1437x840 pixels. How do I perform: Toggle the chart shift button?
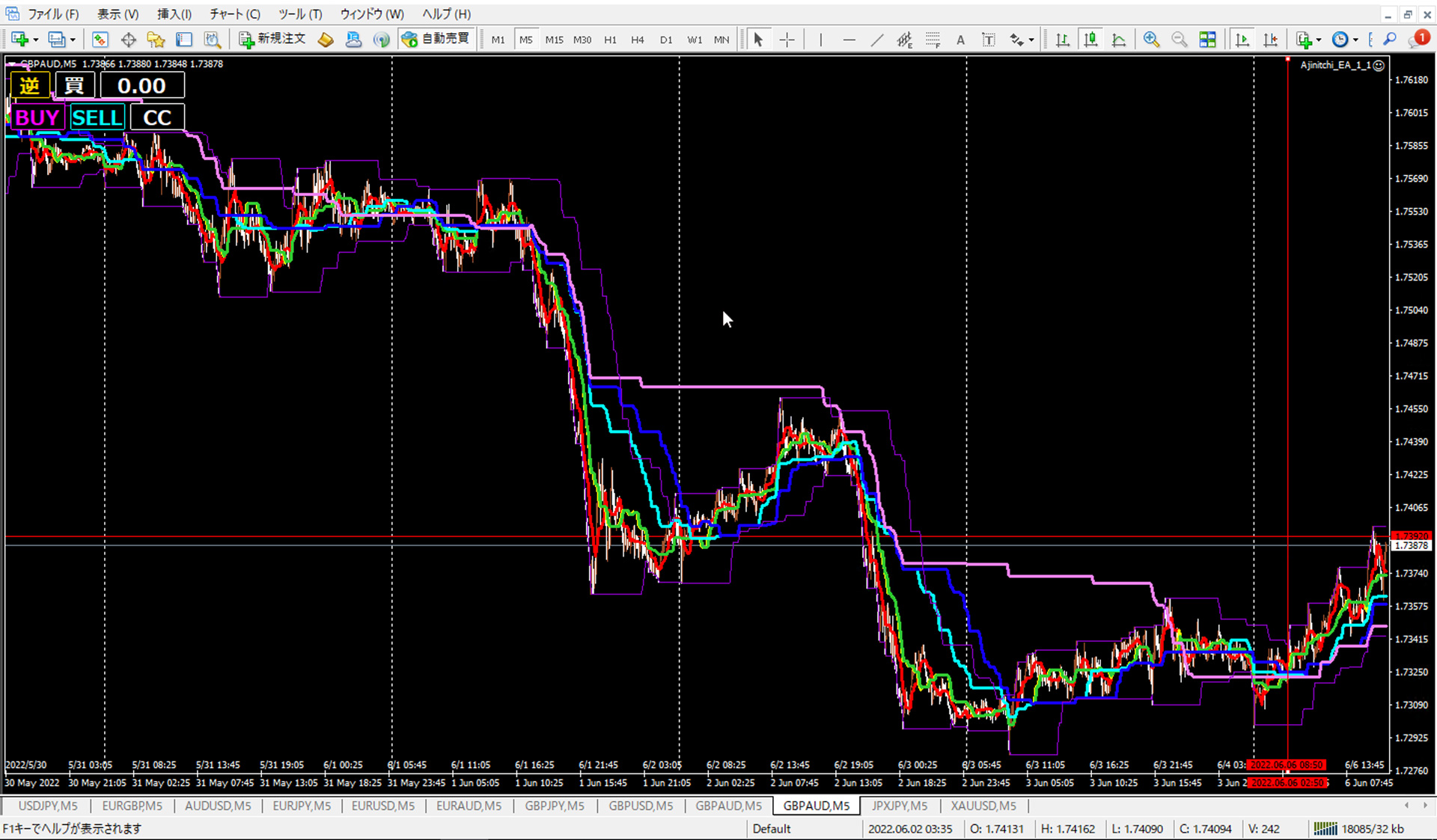pyautogui.click(x=1270, y=40)
